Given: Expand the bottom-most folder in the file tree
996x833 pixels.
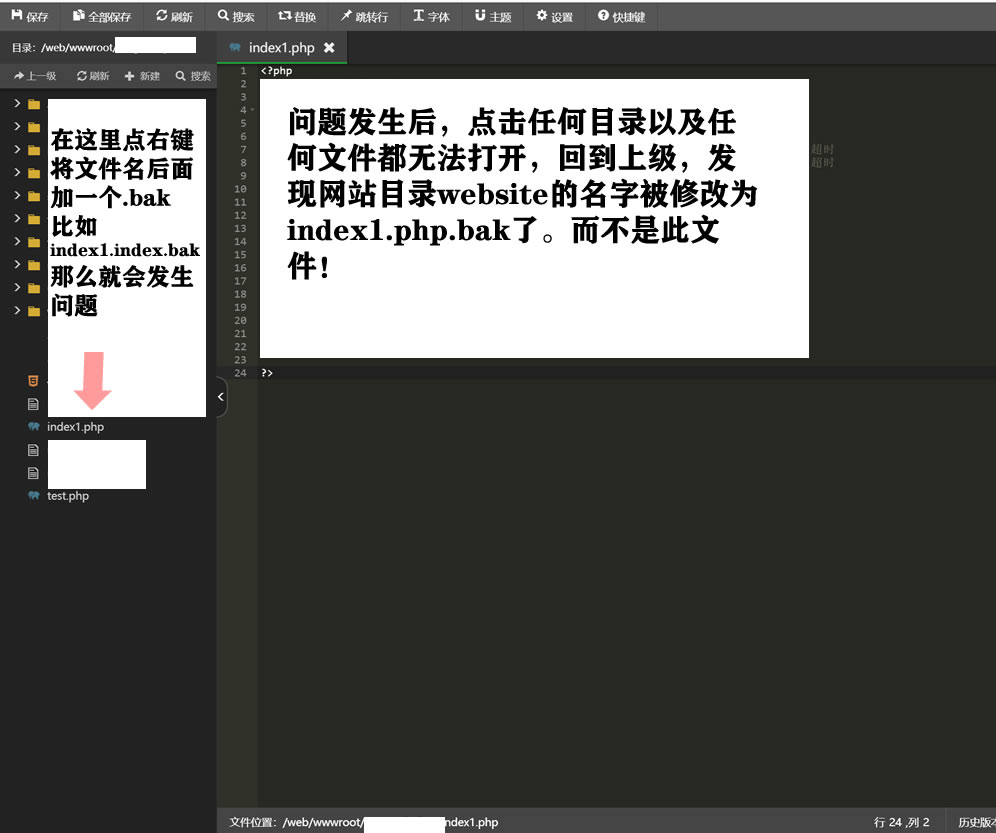Looking at the screenshot, I should (17, 310).
